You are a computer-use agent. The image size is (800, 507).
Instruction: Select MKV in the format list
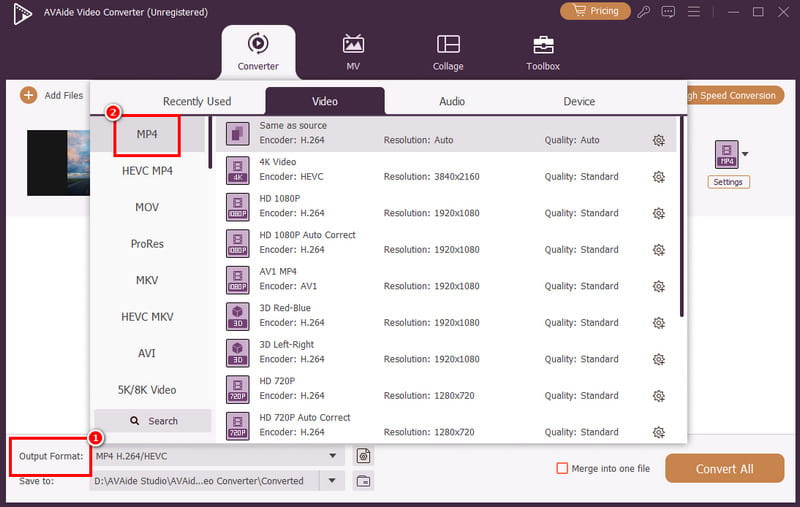point(147,280)
